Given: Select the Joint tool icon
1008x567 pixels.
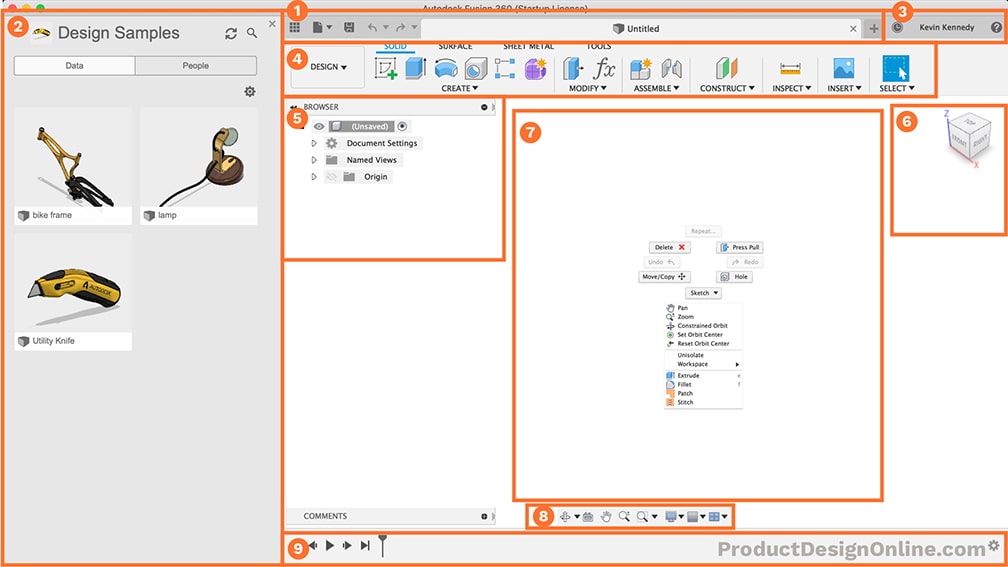Looking at the screenshot, I should tap(671, 68).
